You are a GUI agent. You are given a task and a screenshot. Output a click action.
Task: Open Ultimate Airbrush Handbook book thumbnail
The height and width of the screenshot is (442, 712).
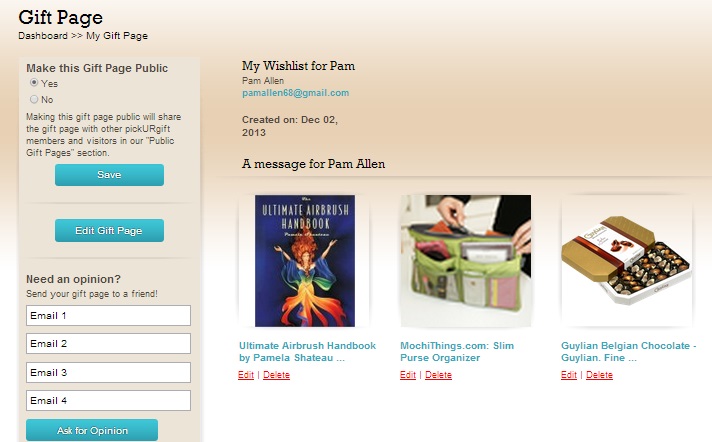(305, 261)
